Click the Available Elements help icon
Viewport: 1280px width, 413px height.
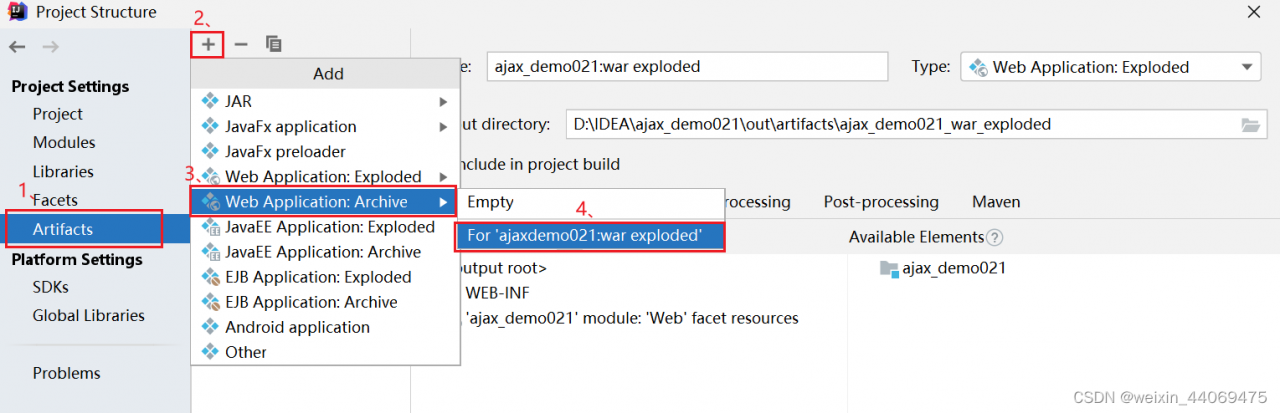pyautogui.click(x=994, y=237)
